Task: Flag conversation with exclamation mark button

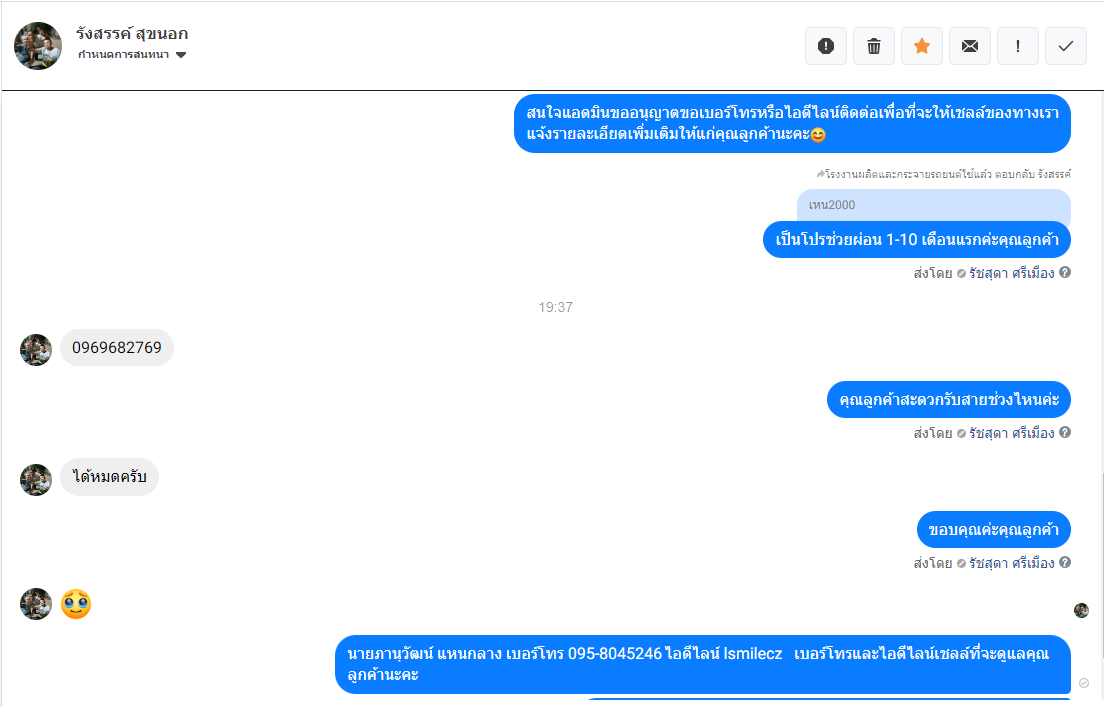Action: coord(1017,46)
